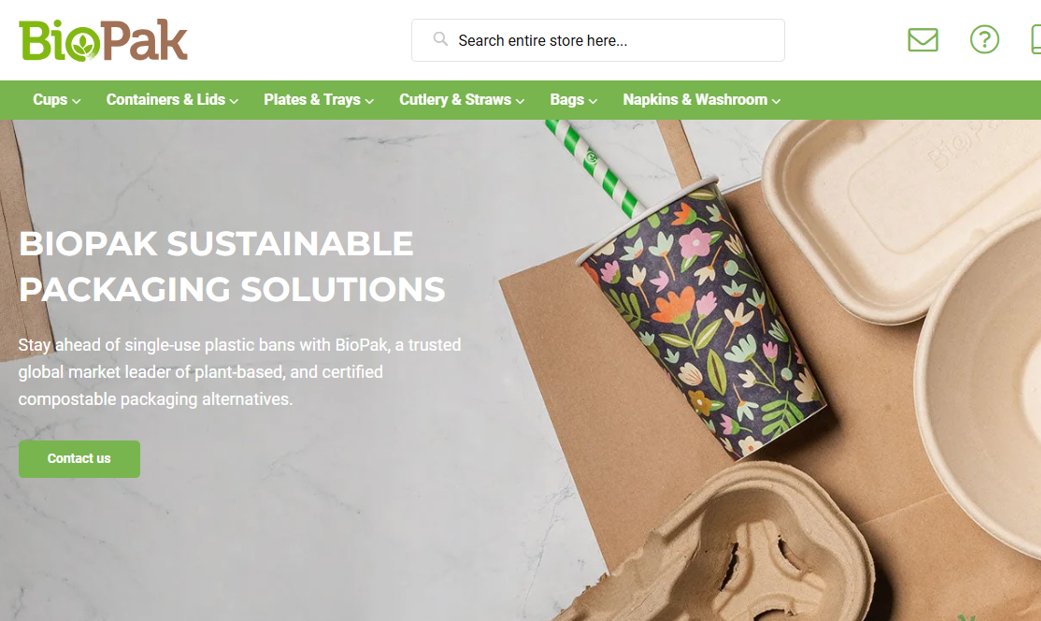1041x621 pixels.
Task: Expand the Napkins & Washroom chevron
Action: tap(776, 101)
